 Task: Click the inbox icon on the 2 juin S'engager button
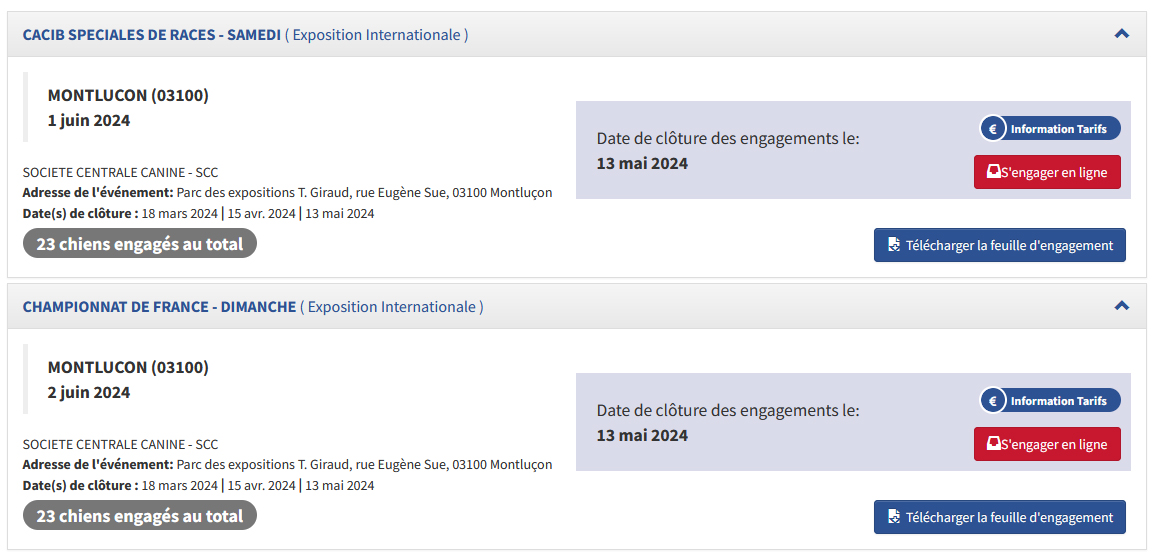994,444
